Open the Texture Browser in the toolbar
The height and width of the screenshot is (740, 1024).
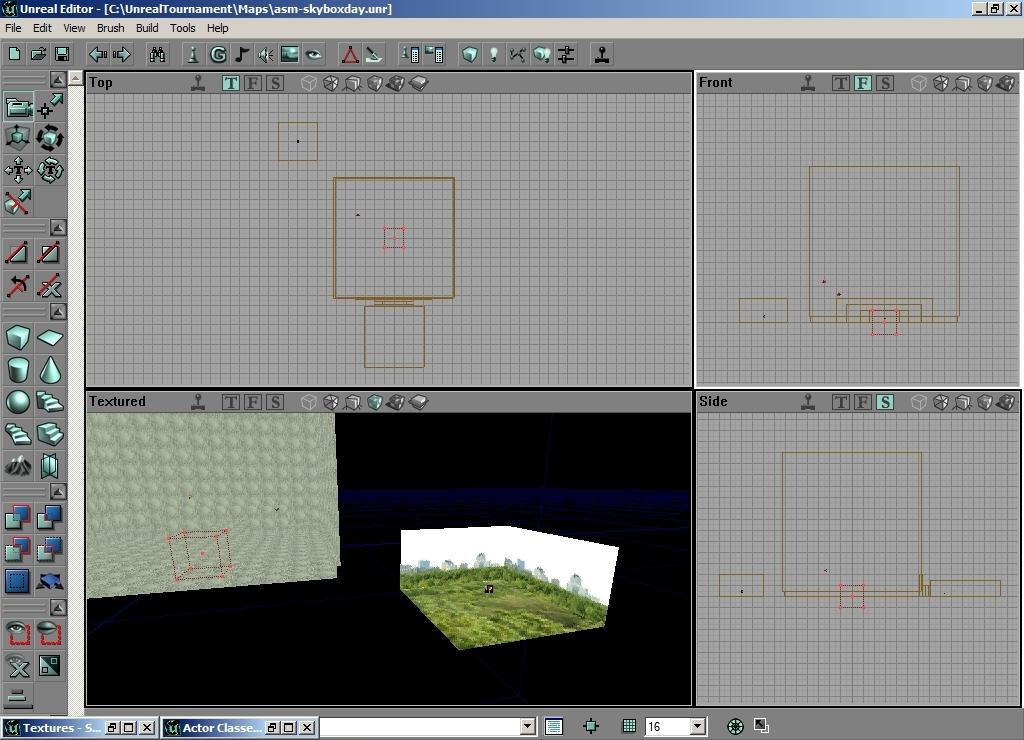click(290, 54)
